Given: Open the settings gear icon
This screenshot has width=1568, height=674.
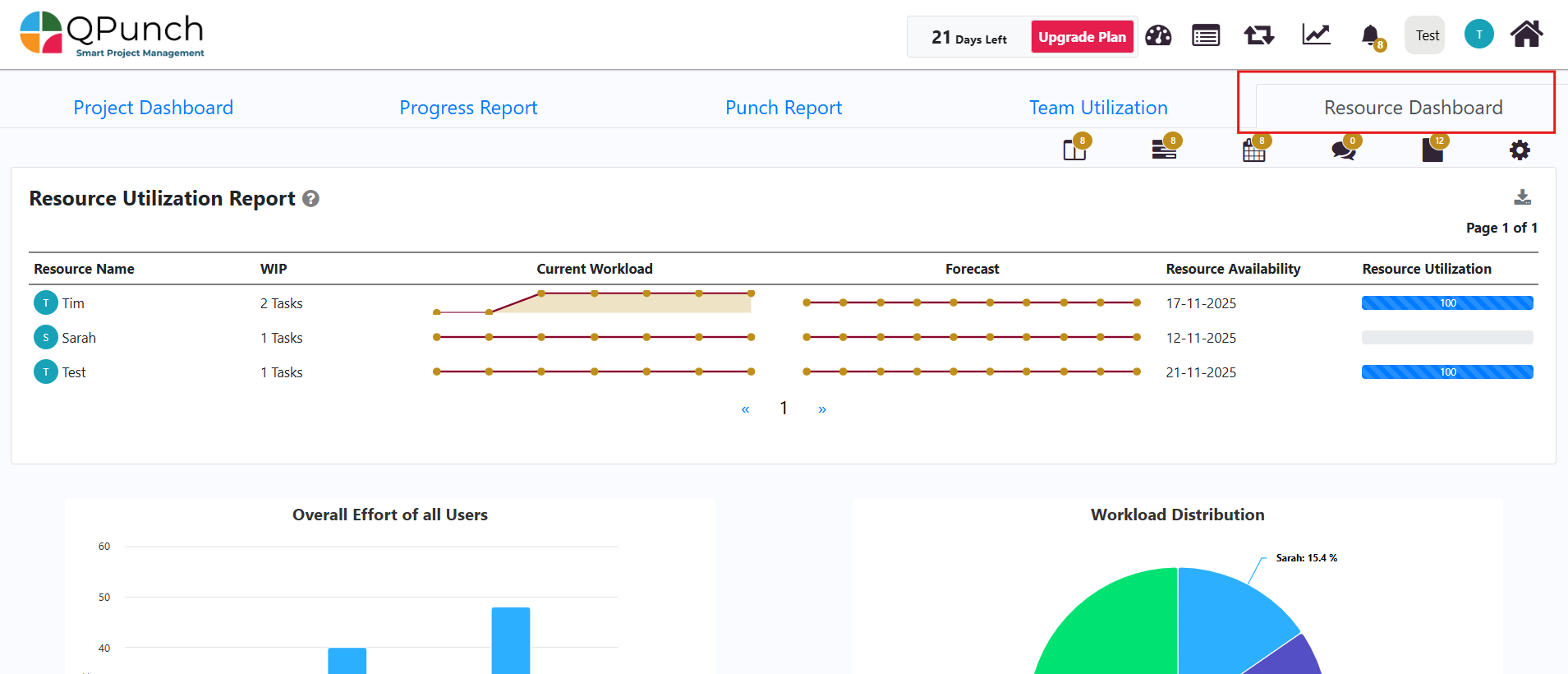Looking at the screenshot, I should point(1520,150).
